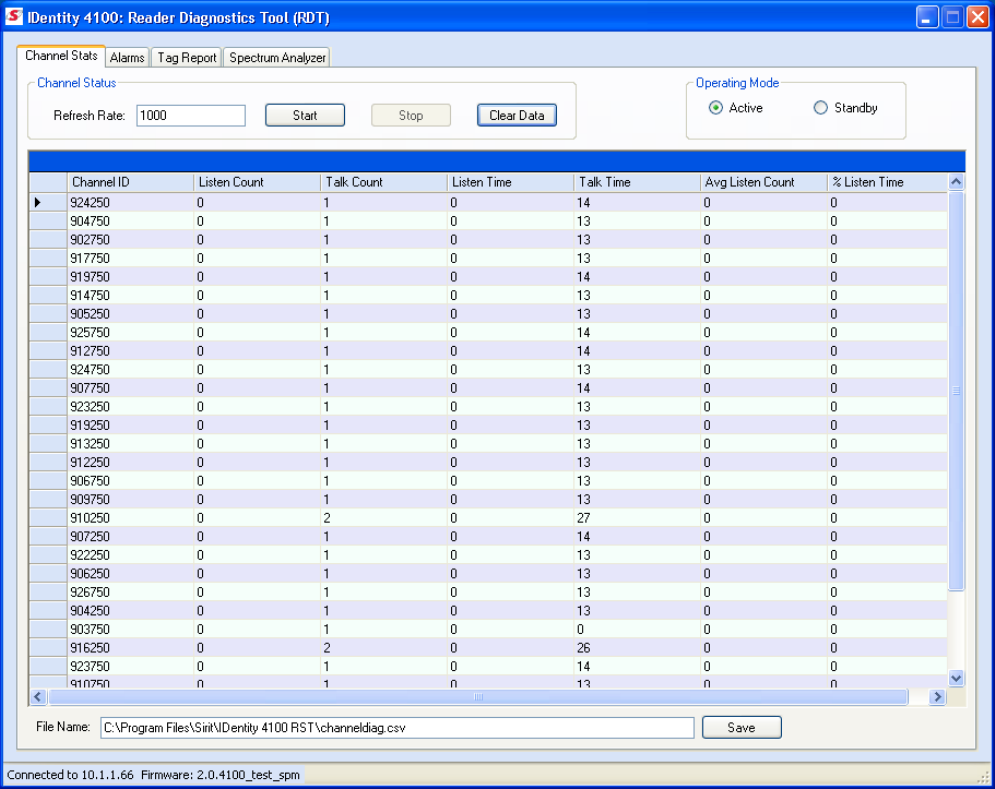Click the table scroll-up arrow
The height and width of the screenshot is (789, 995).
click(956, 182)
